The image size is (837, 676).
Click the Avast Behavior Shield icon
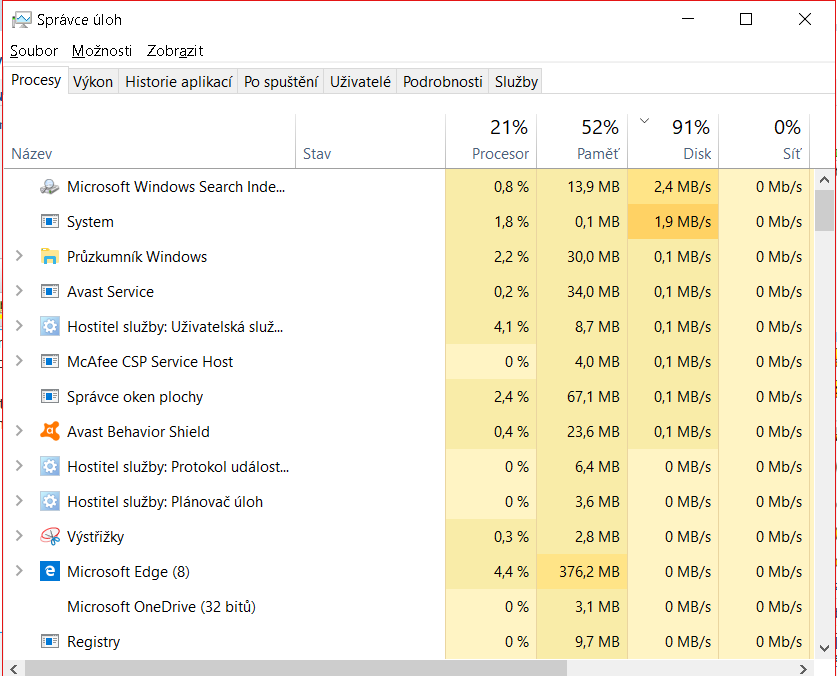[50, 432]
